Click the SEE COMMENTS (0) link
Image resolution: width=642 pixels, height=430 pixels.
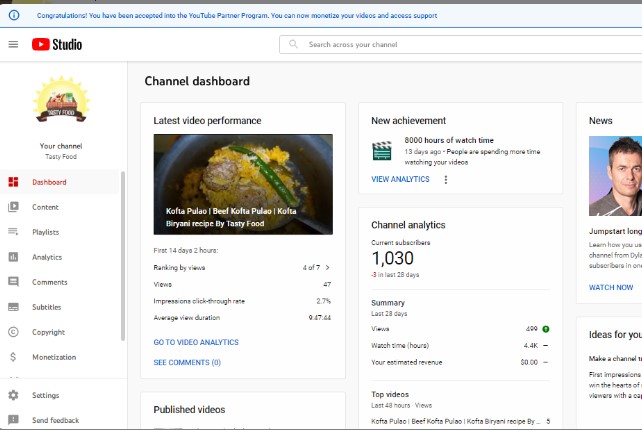point(187,362)
